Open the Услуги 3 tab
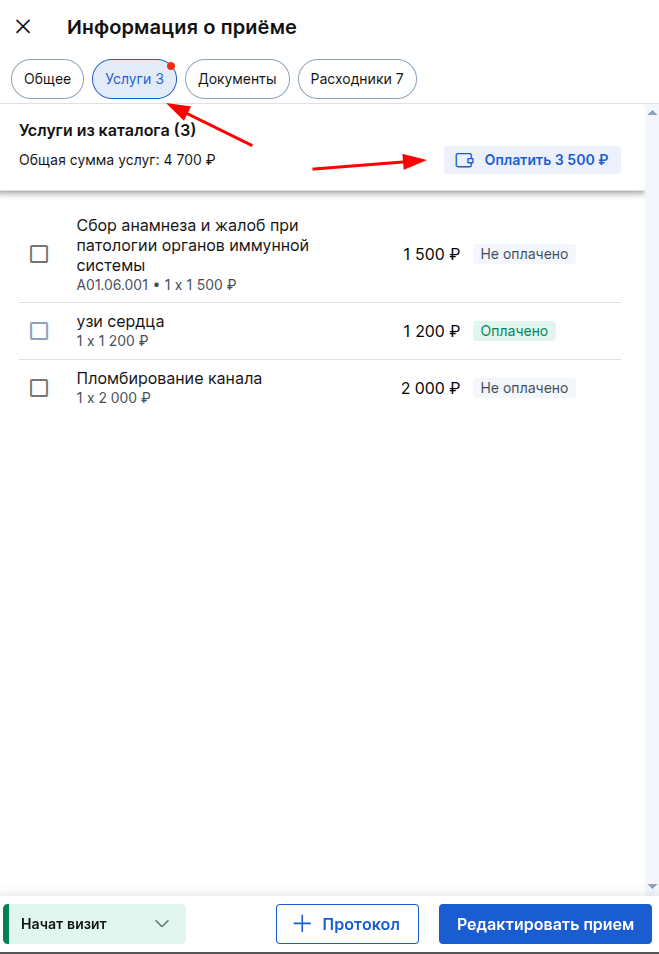Image resolution: width=659 pixels, height=954 pixels. (x=134, y=79)
